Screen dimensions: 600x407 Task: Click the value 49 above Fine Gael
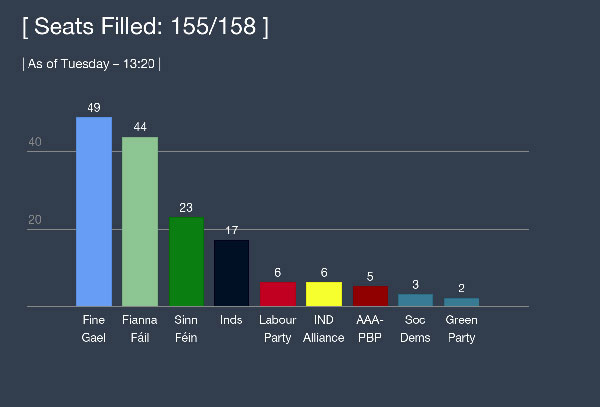pyautogui.click(x=94, y=107)
